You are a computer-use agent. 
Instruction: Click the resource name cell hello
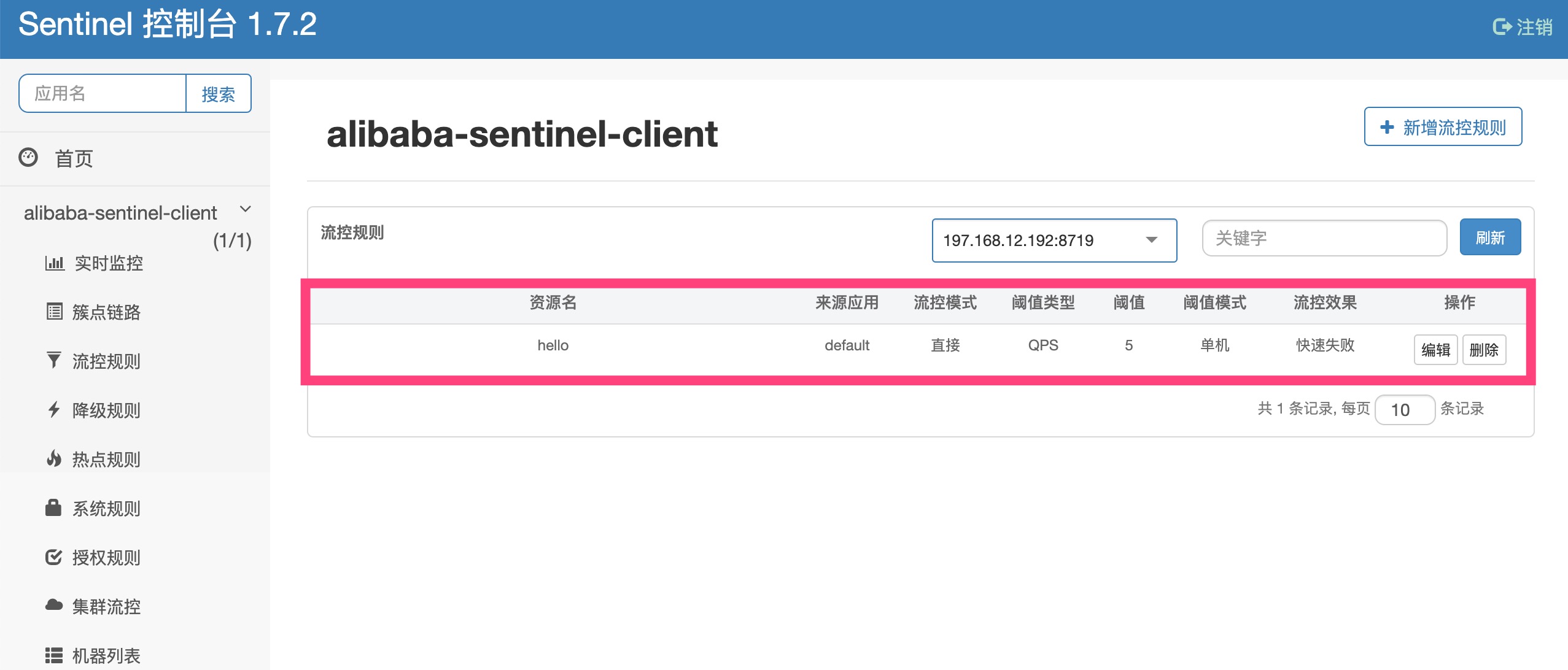click(x=553, y=345)
